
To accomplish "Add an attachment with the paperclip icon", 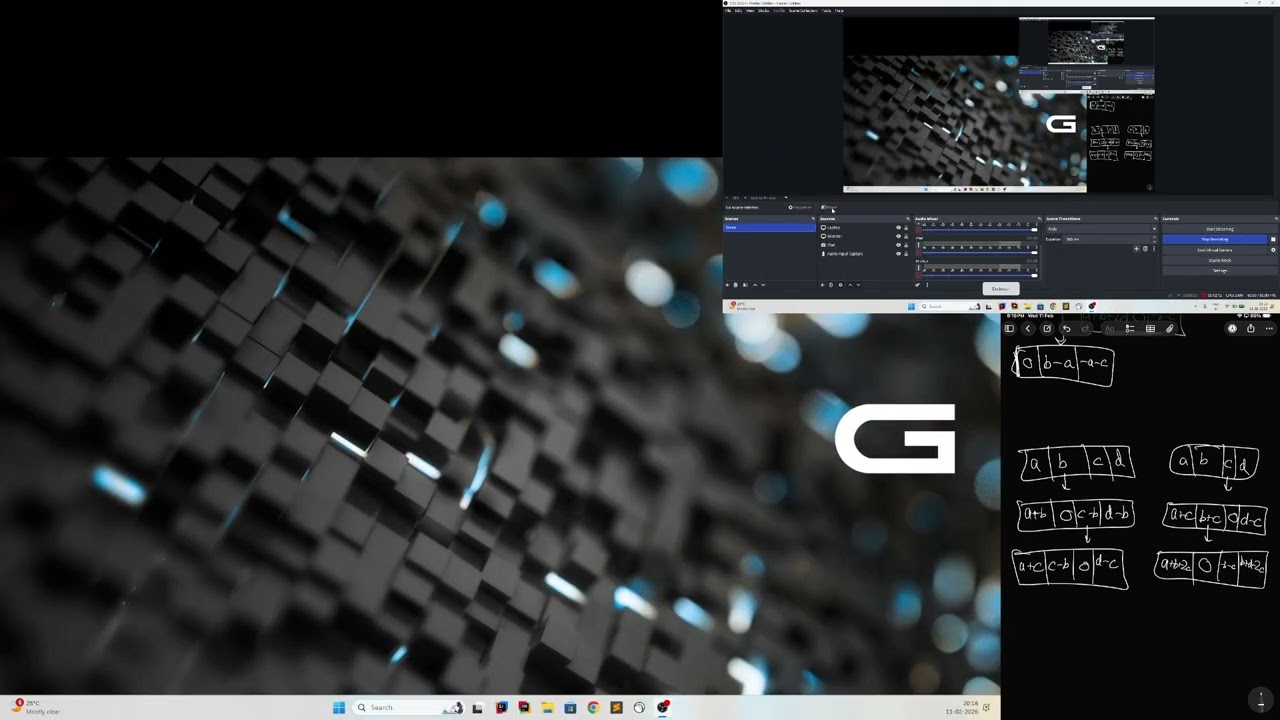I will click(x=1170, y=328).
